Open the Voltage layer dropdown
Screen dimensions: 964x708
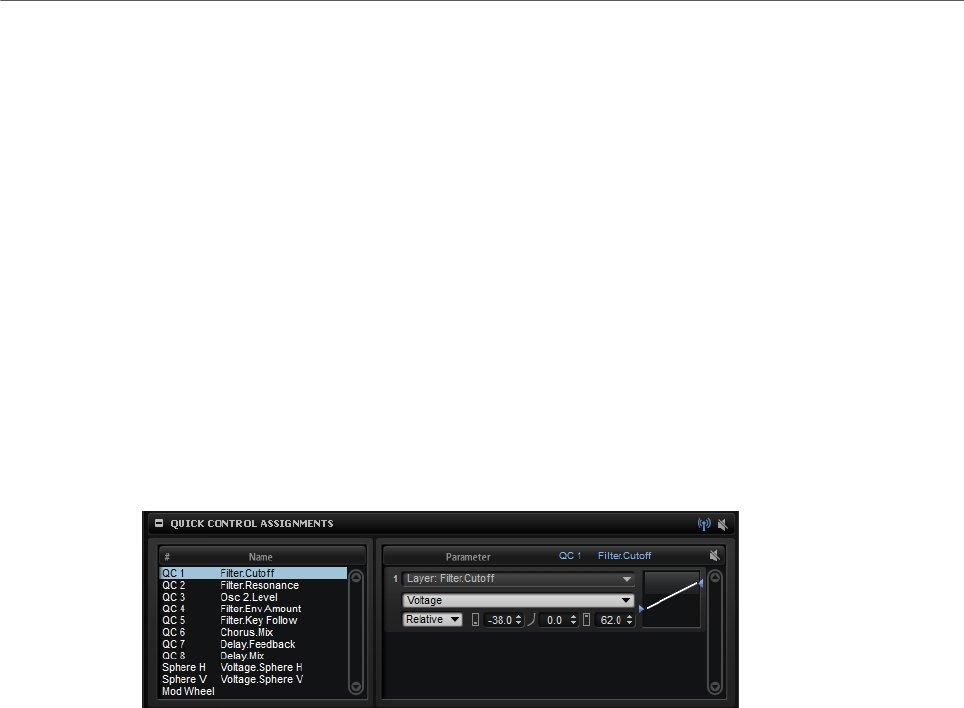[518, 600]
